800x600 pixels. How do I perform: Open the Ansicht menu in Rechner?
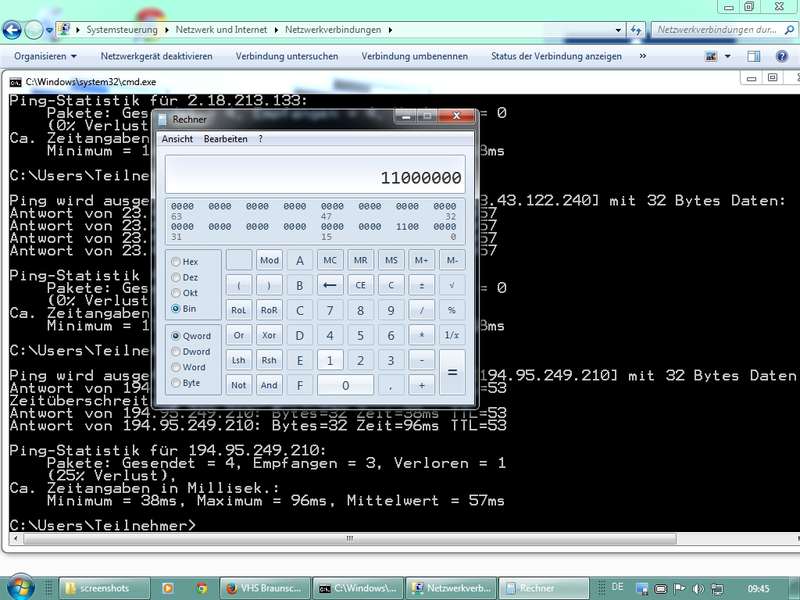pyautogui.click(x=177, y=139)
